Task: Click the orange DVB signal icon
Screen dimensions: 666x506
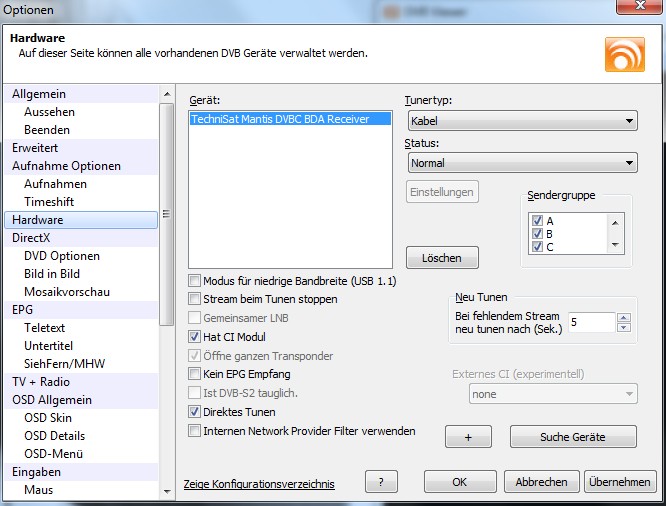Action: [624, 53]
